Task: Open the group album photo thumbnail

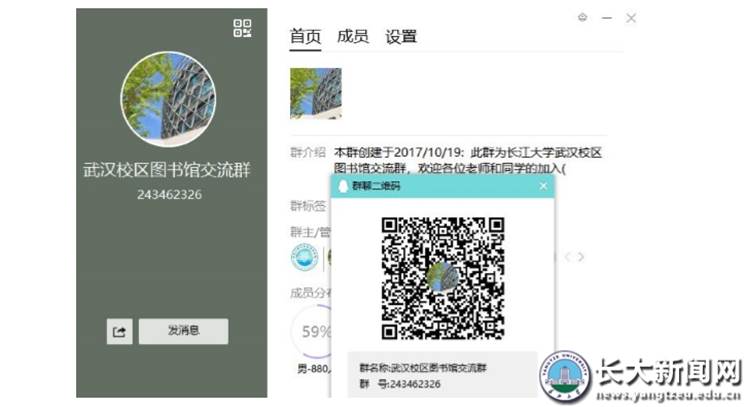Action: pos(316,94)
